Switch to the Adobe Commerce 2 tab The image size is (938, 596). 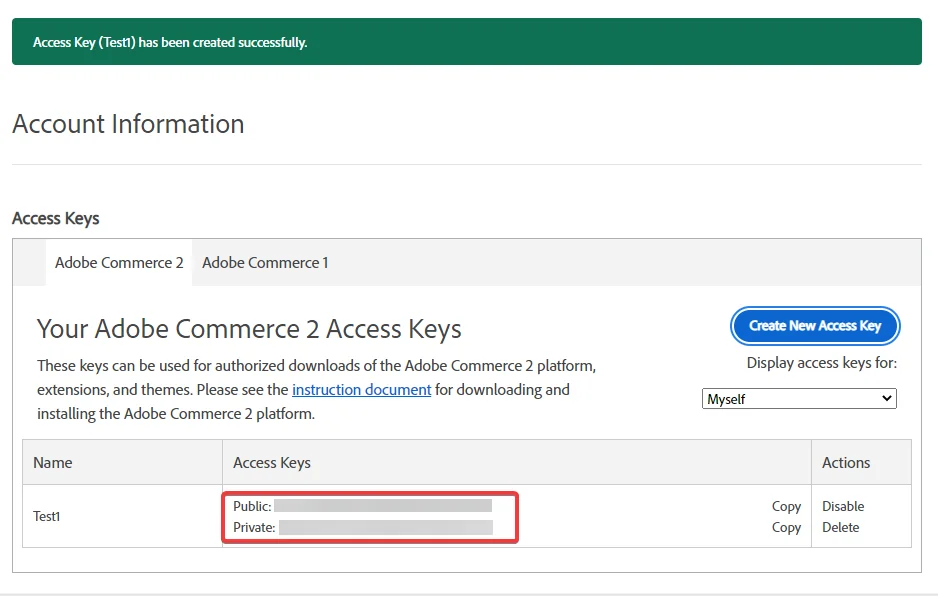(119, 263)
